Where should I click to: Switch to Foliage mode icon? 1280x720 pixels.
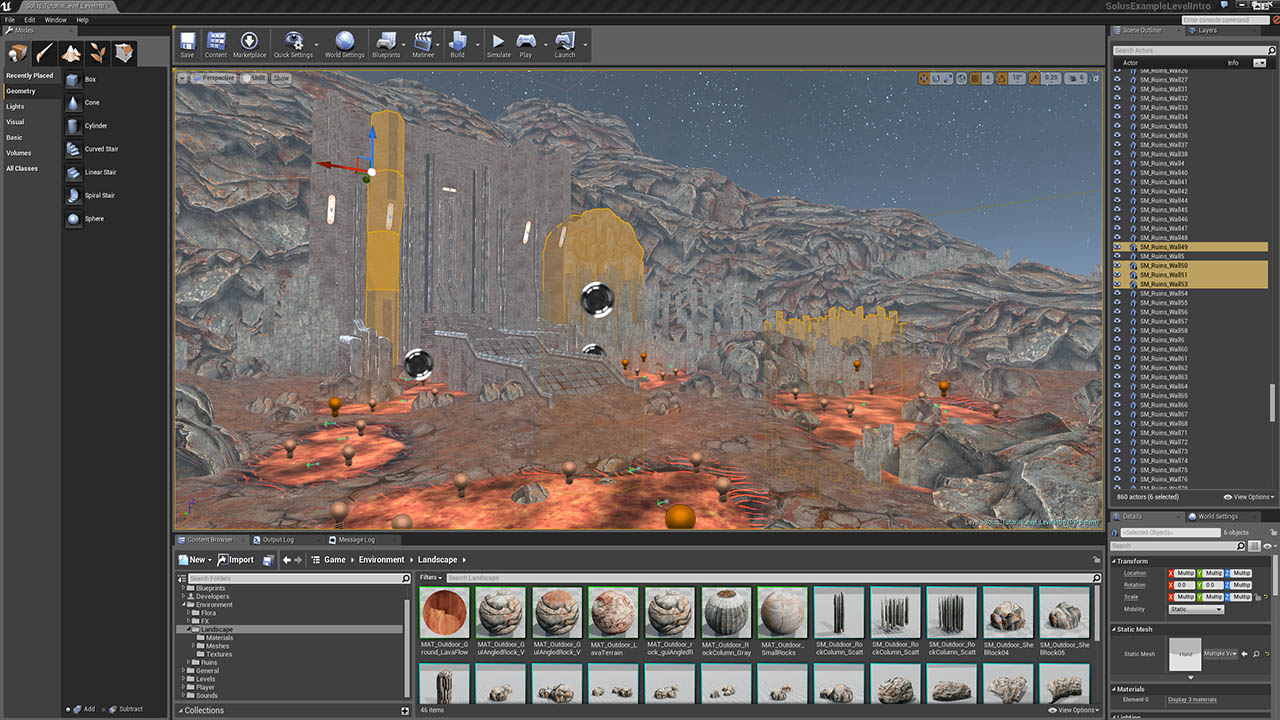(x=97, y=53)
